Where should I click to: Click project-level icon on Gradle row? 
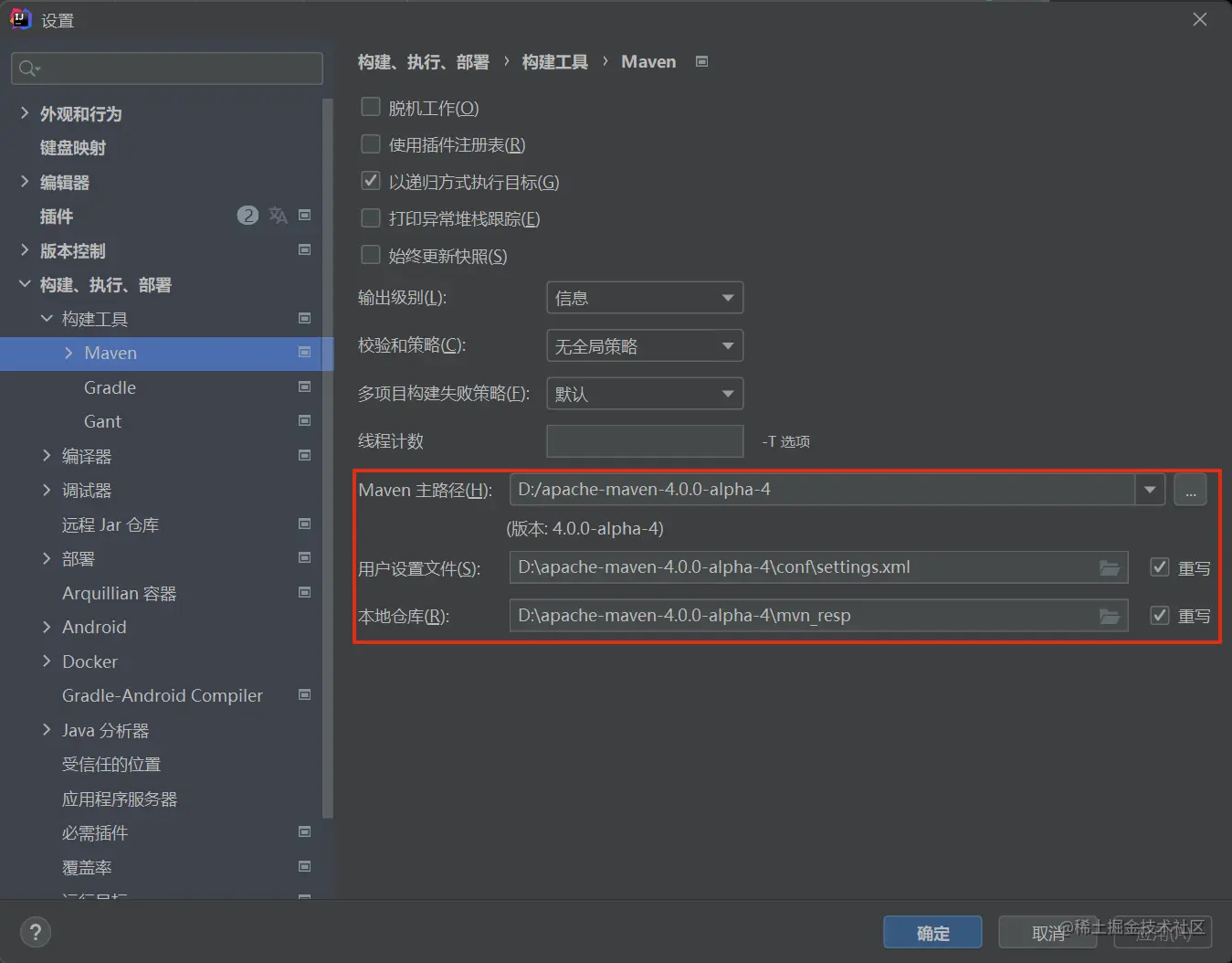pyautogui.click(x=305, y=386)
